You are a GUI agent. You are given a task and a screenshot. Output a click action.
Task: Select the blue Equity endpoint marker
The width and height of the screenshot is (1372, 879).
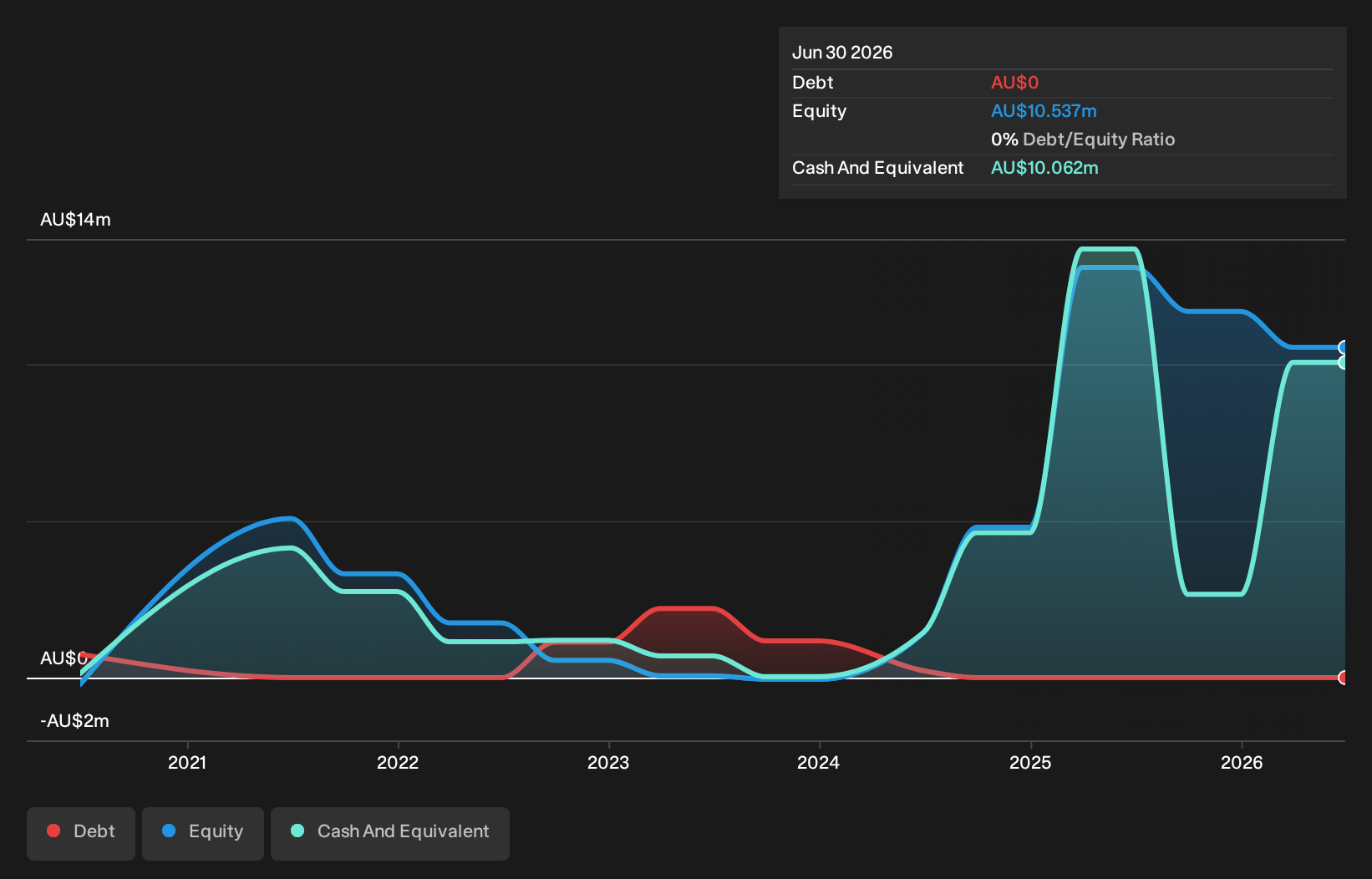pos(1344,348)
